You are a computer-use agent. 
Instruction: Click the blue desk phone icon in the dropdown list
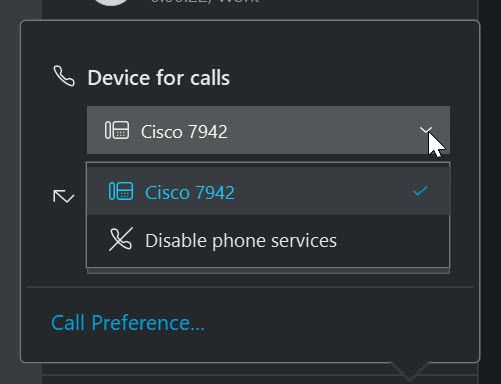[121, 191]
